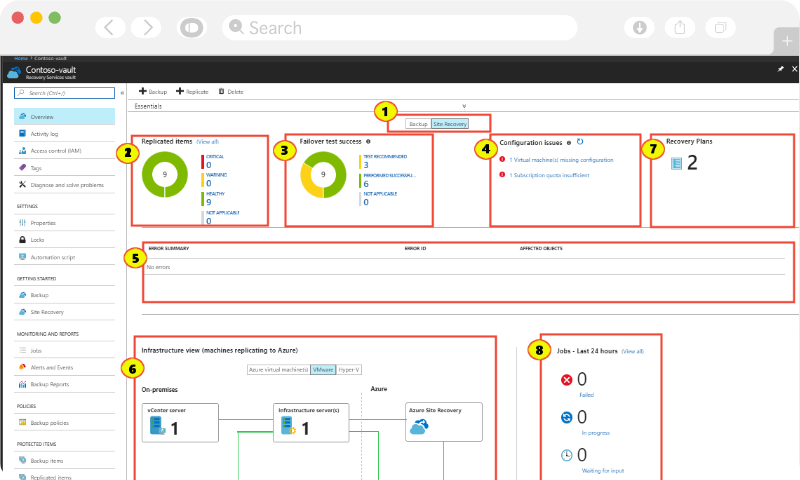The height and width of the screenshot is (480, 800).
Task: Open Activity log from sidebar
Action: tap(45, 133)
